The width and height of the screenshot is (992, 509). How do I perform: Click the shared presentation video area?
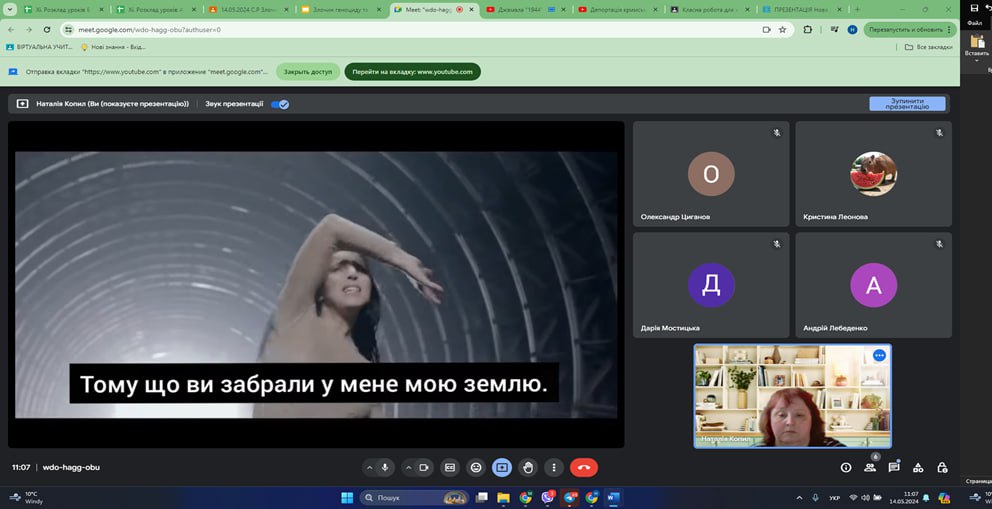point(316,285)
